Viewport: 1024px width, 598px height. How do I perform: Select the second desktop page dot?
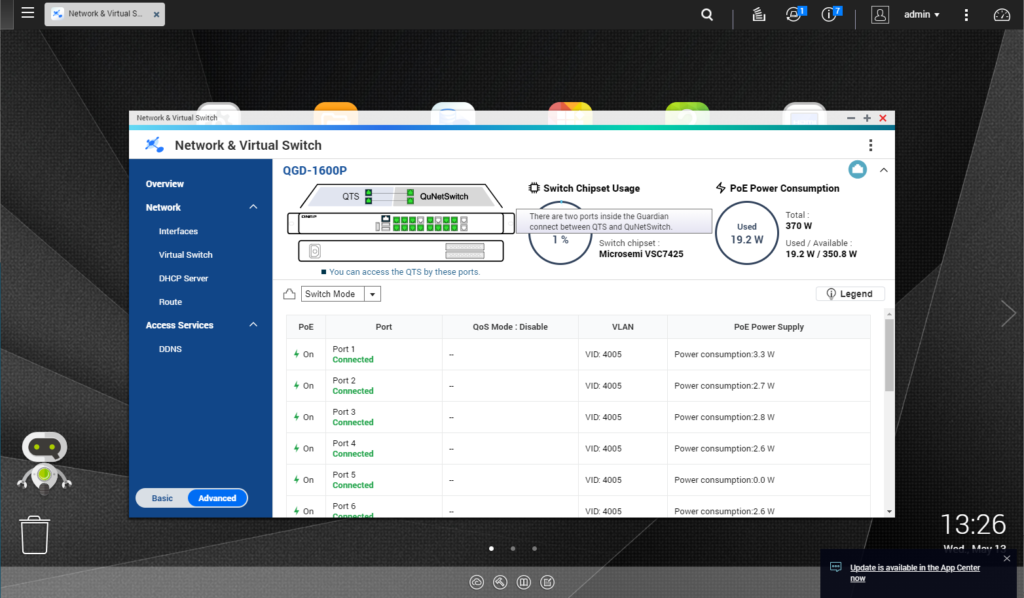pyautogui.click(x=513, y=548)
